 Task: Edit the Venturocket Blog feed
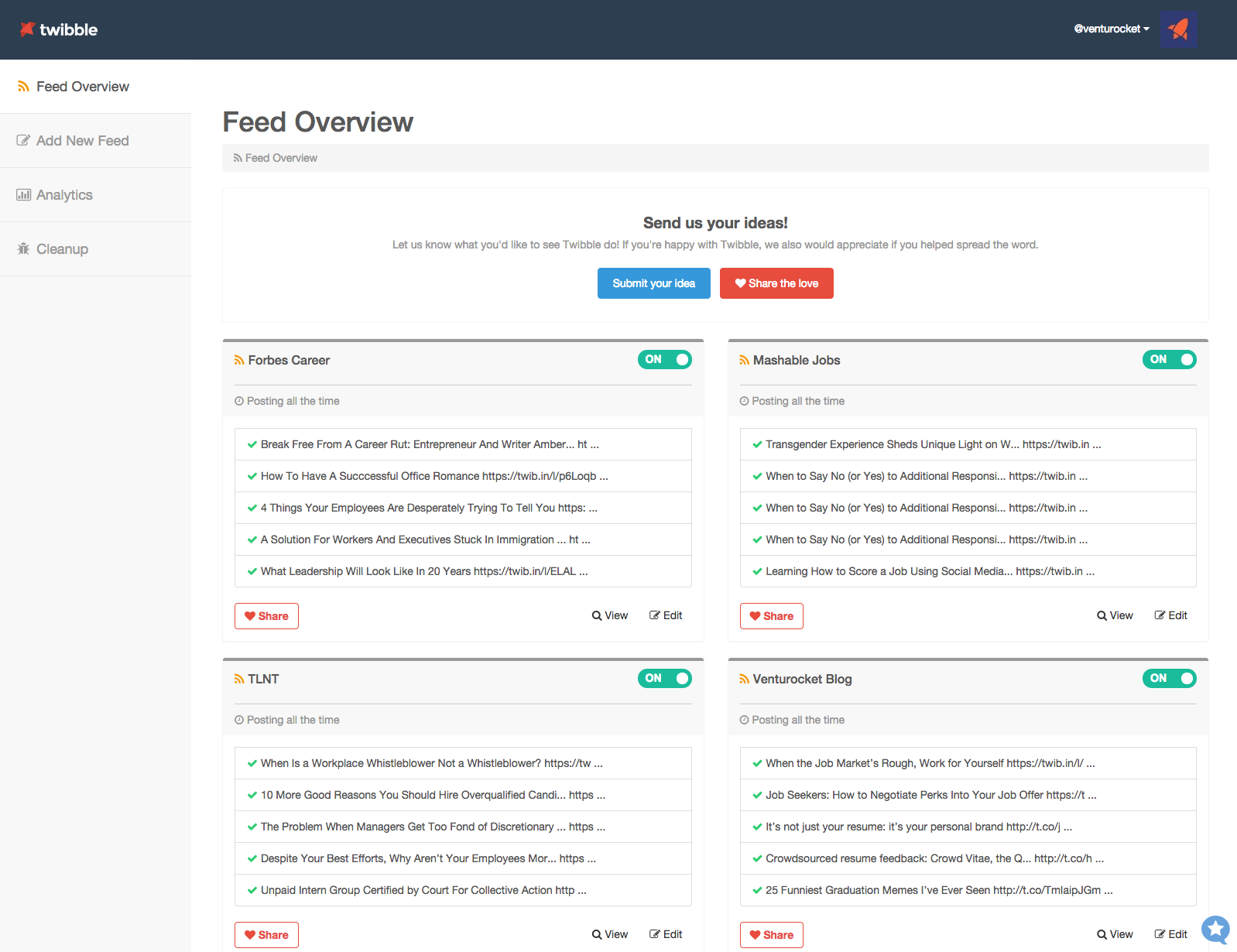pyautogui.click(x=1171, y=934)
